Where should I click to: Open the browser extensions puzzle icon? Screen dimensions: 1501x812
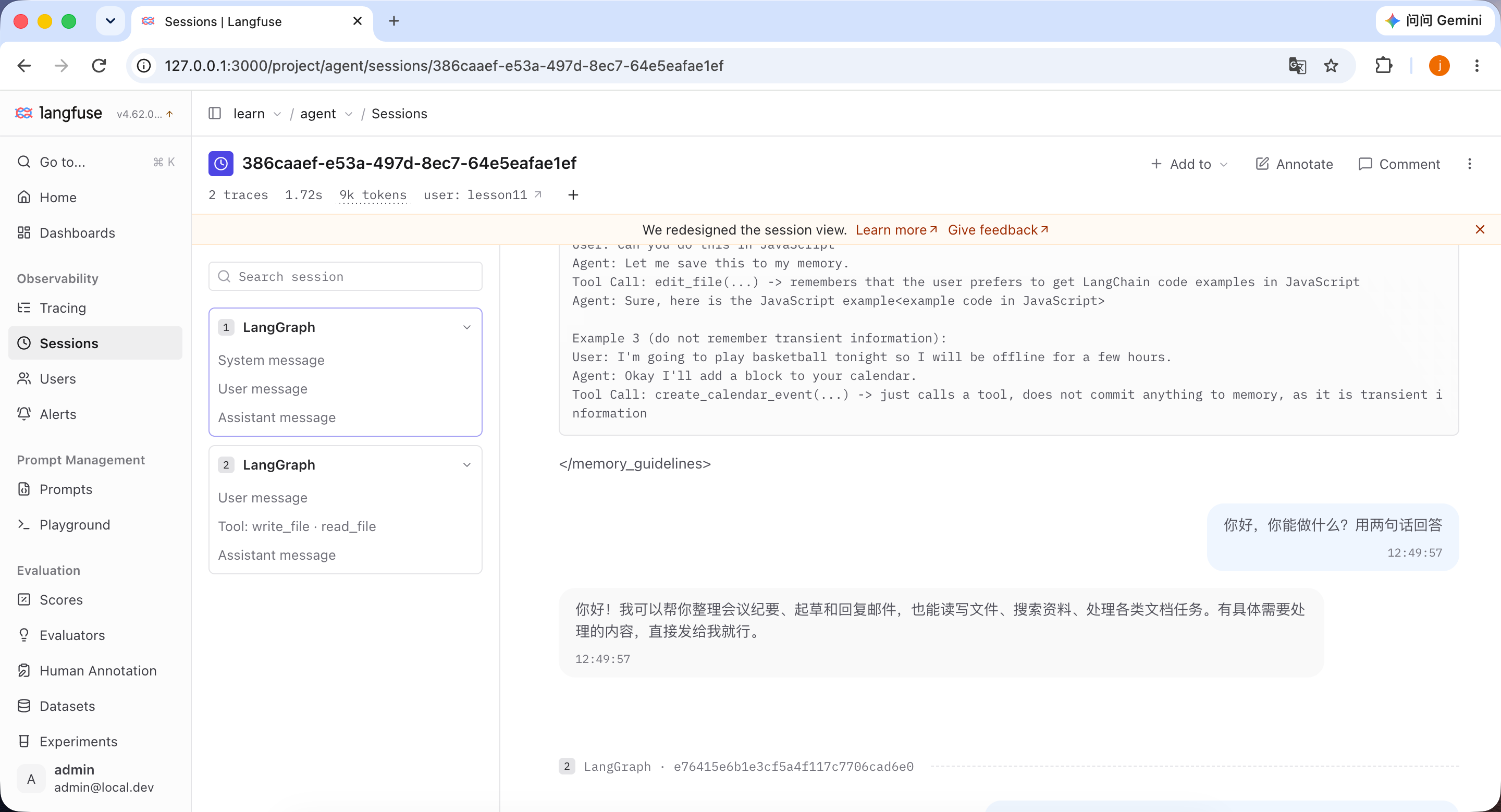click(x=1384, y=66)
